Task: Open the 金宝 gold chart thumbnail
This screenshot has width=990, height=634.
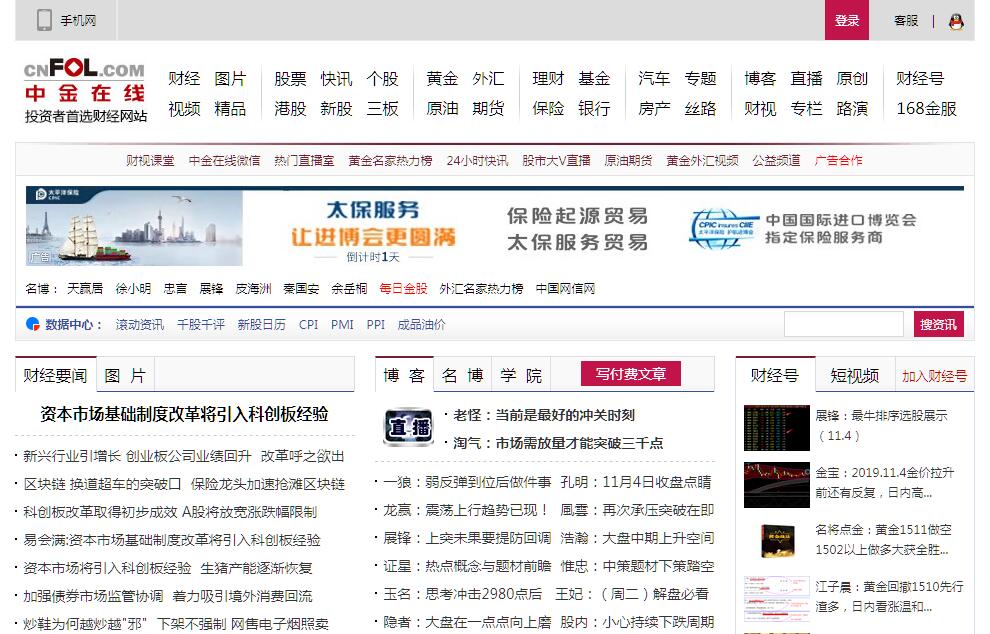Action: [776, 484]
